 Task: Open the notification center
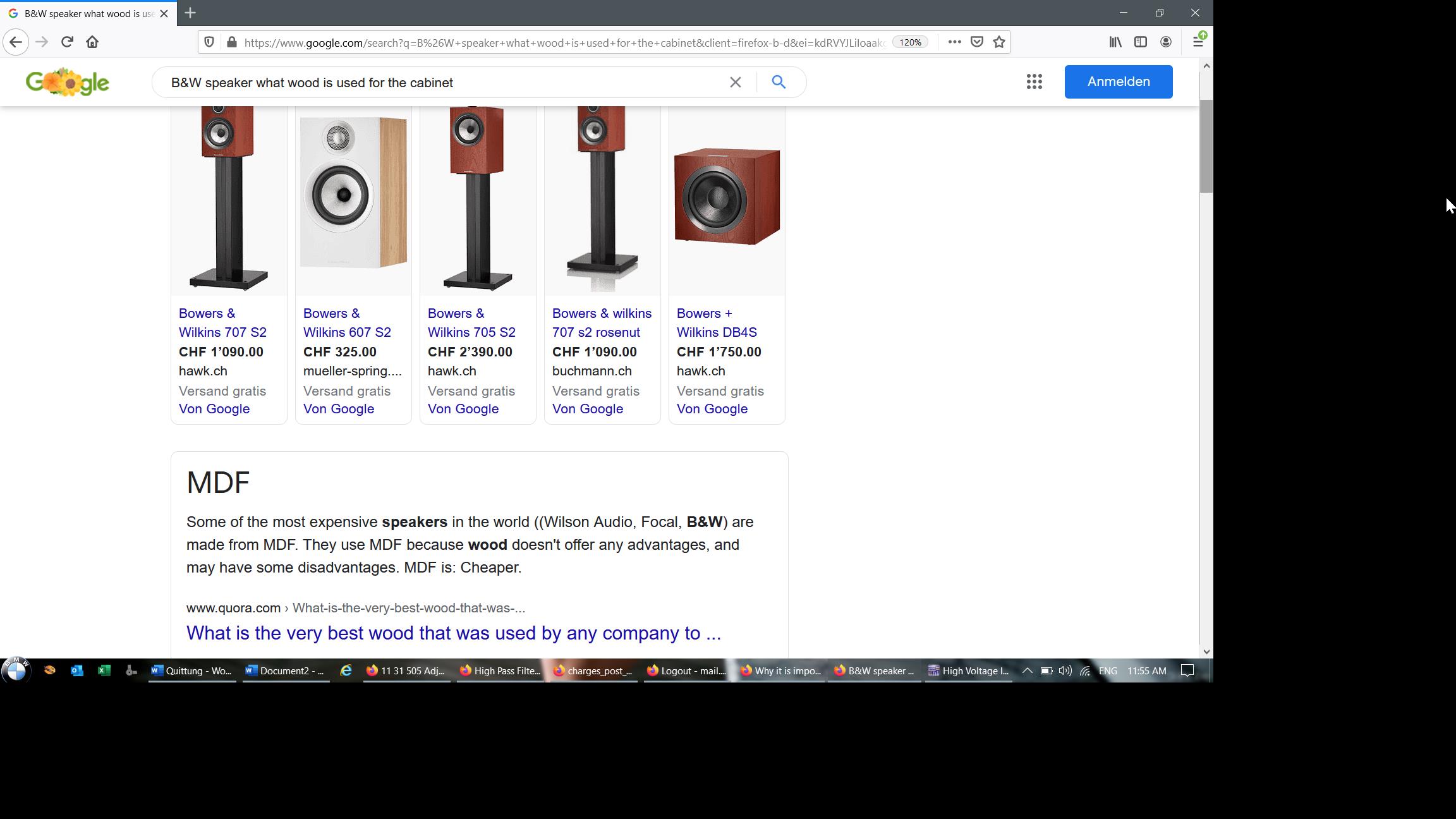(1187, 670)
